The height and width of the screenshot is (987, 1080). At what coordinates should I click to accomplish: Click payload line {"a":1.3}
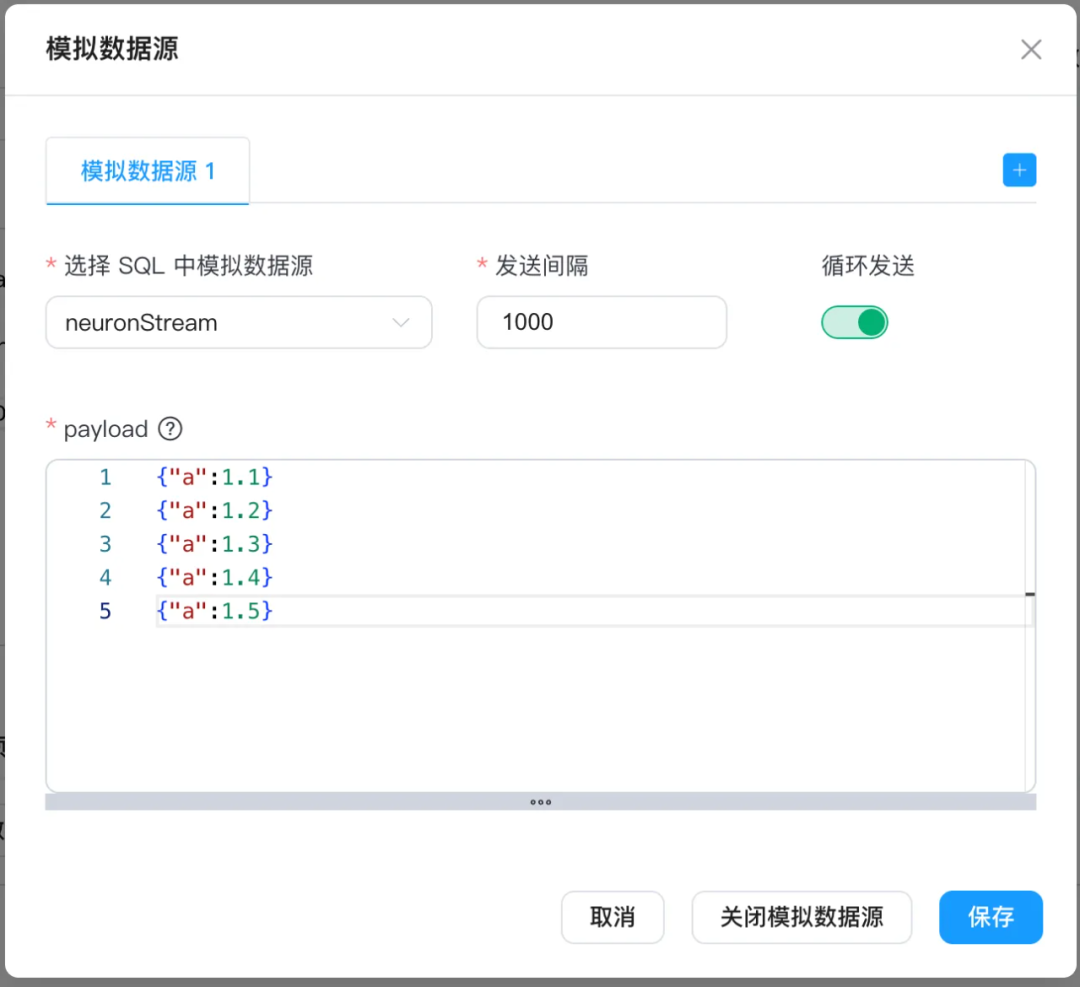click(x=214, y=543)
